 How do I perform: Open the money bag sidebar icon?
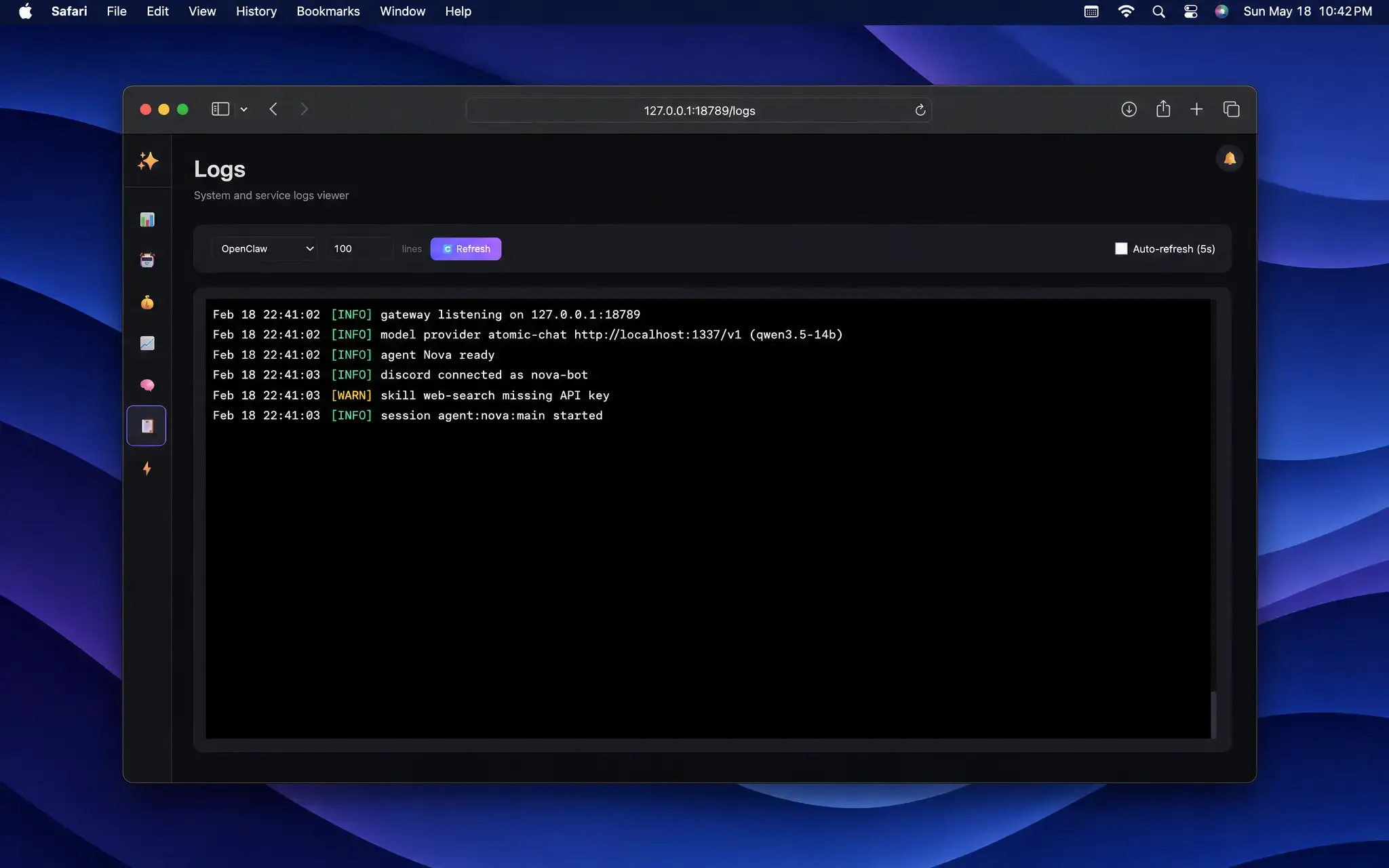147,302
